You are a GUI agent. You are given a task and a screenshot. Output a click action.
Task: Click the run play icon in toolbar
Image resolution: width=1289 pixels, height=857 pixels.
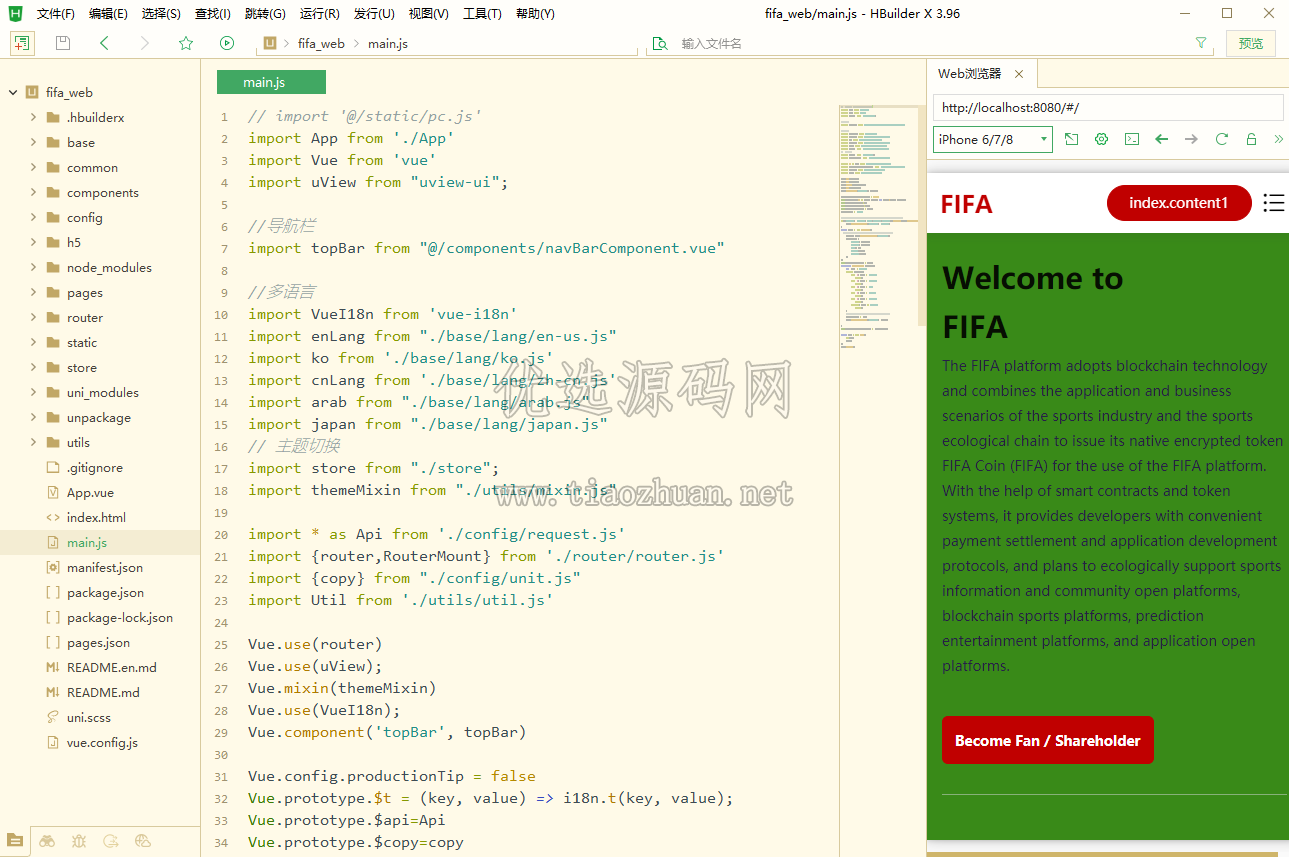point(227,43)
